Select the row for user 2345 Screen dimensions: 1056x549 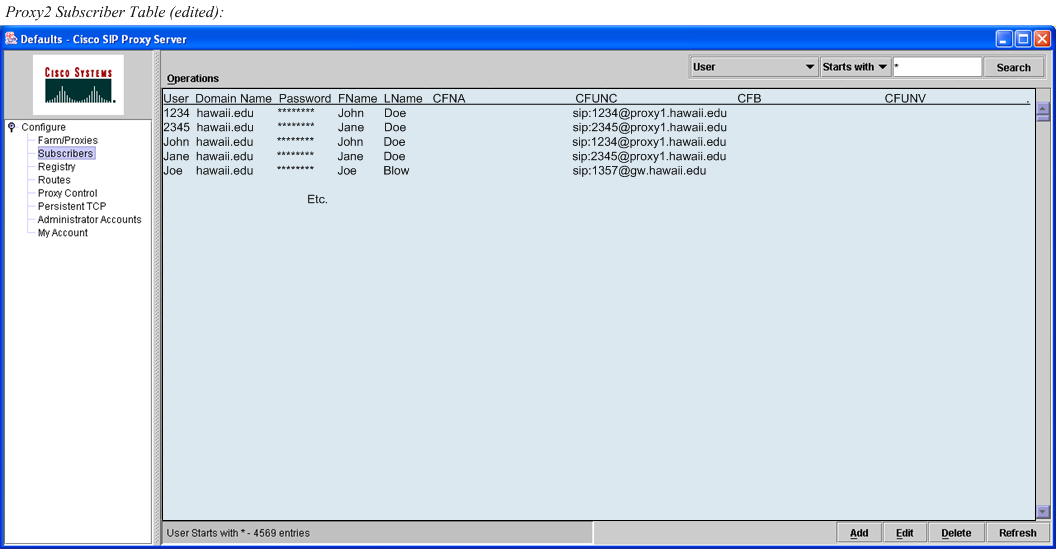click(598, 127)
